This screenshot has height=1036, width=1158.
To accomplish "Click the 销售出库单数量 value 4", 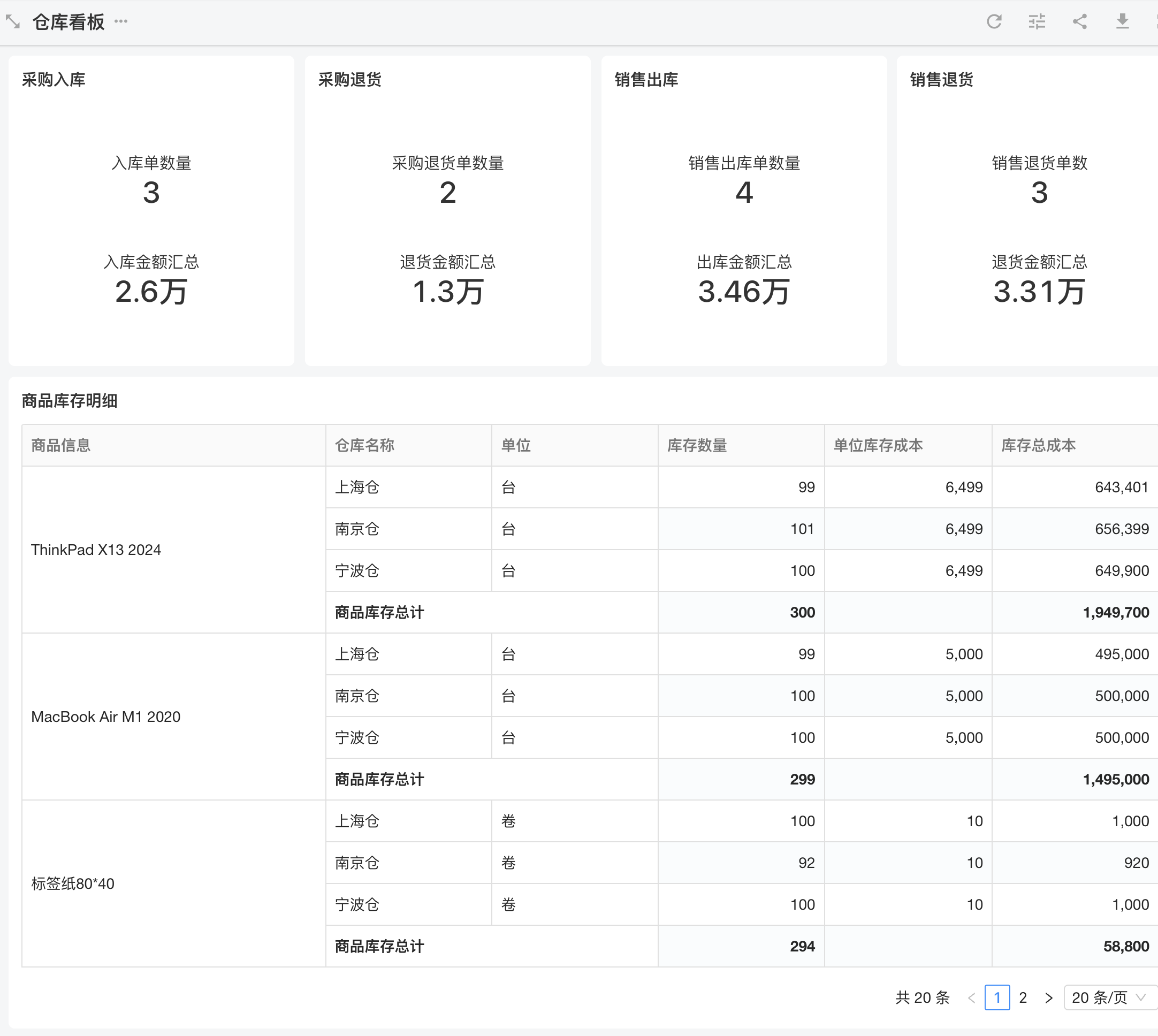I will tap(744, 193).
